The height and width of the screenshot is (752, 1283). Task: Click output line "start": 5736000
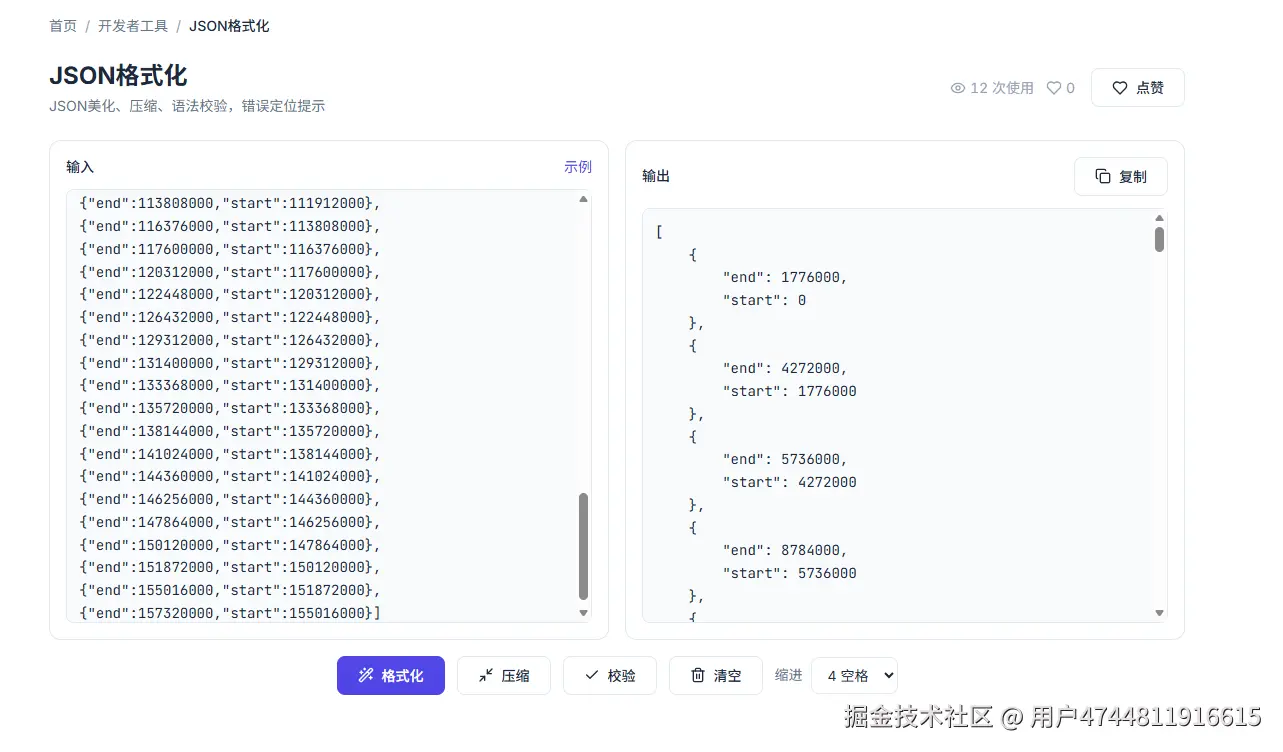pos(789,573)
